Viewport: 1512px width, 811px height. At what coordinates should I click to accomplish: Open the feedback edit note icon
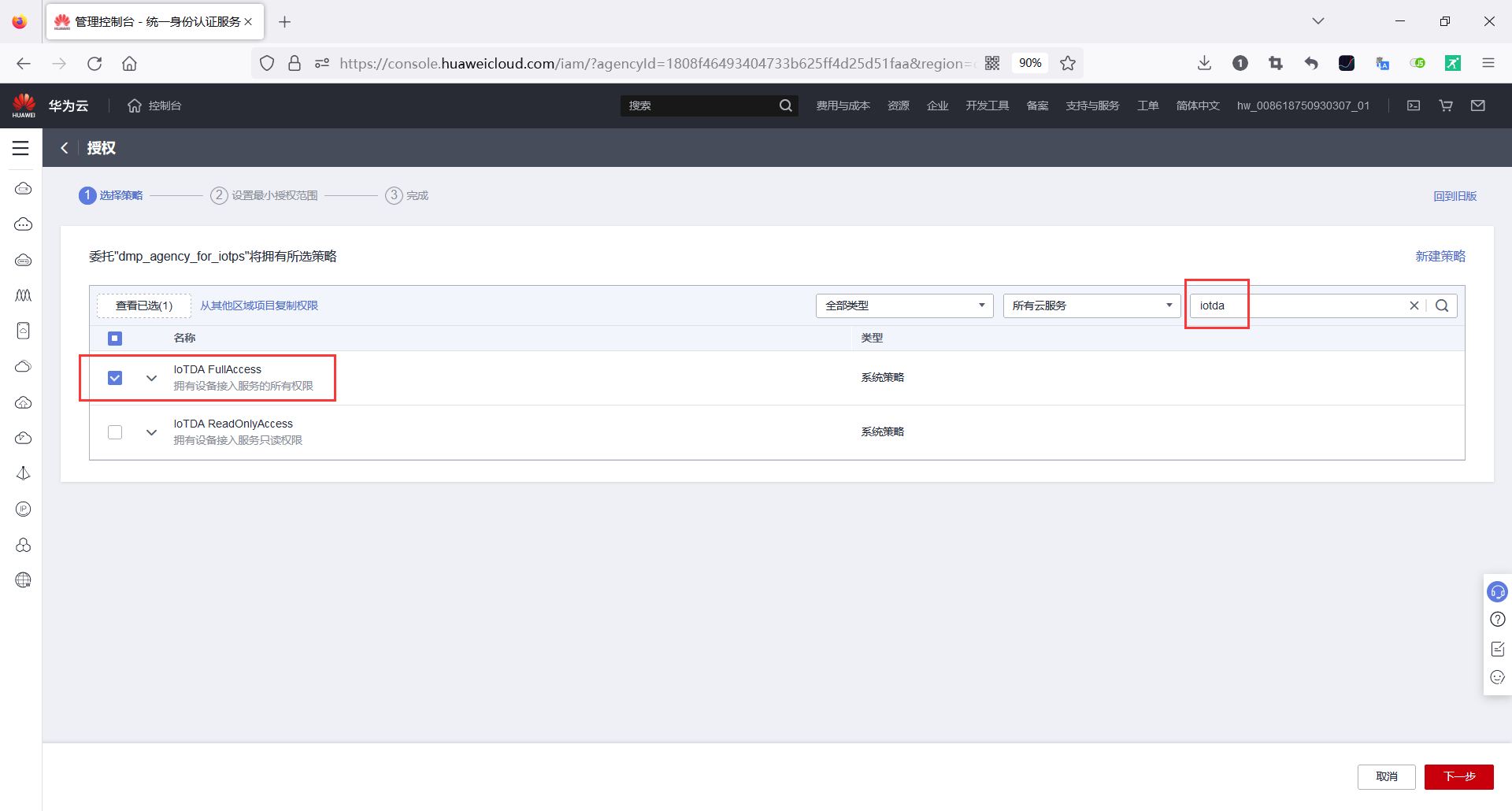tap(1497, 649)
